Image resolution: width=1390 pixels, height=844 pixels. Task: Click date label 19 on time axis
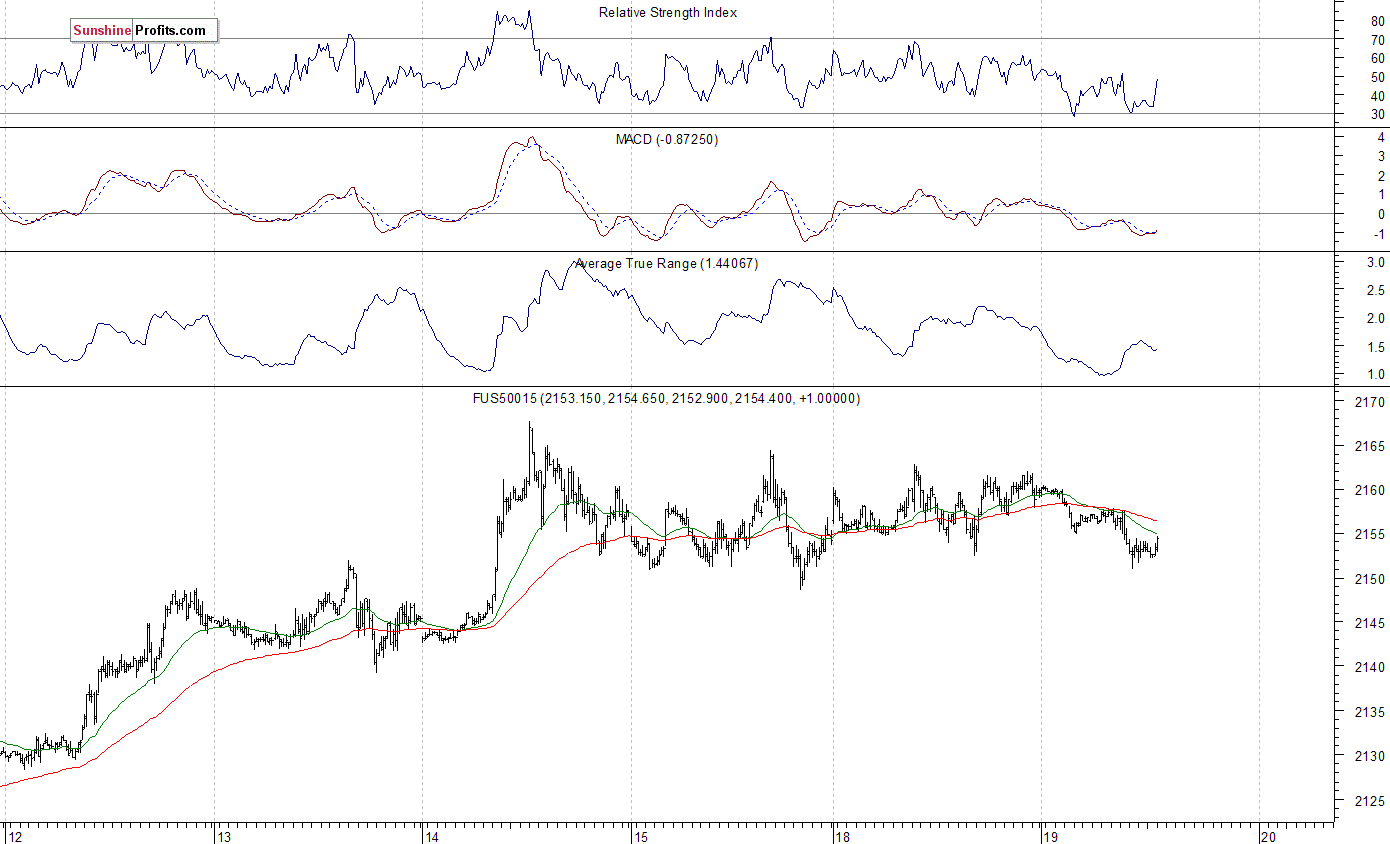tap(1050, 836)
